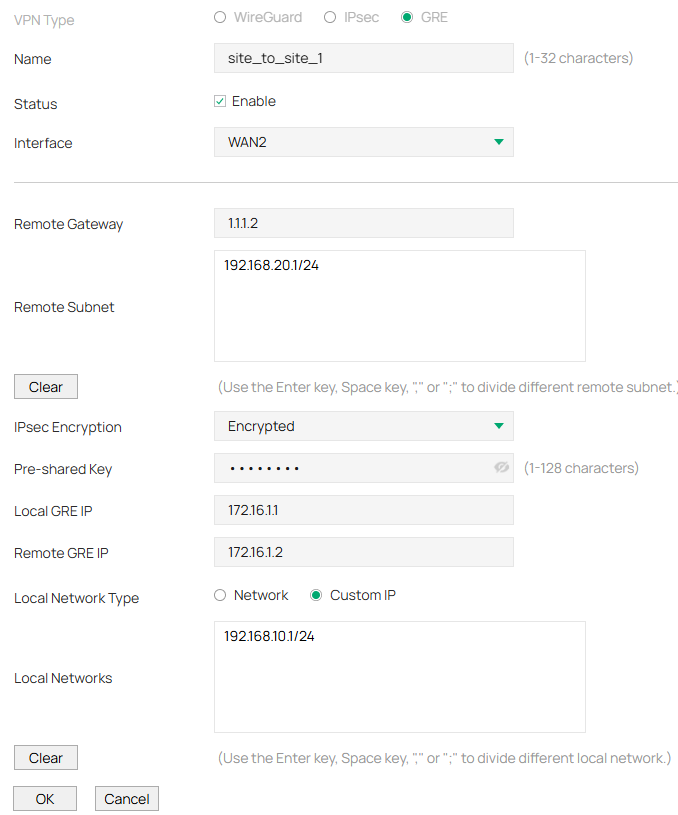Edit the Remote Subnet text area
This screenshot has width=678, height=815.
click(x=399, y=305)
